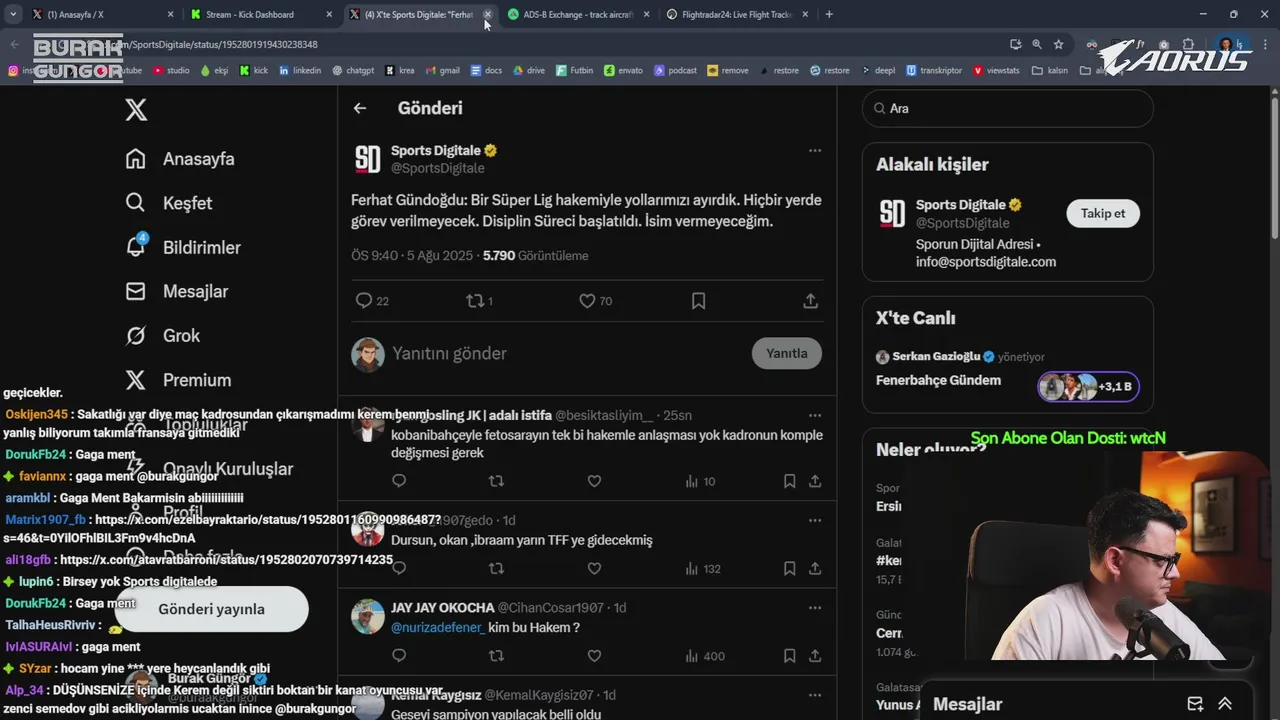
Task: Follow Sports Digitale with Takip et
Action: [x=1103, y=213]
